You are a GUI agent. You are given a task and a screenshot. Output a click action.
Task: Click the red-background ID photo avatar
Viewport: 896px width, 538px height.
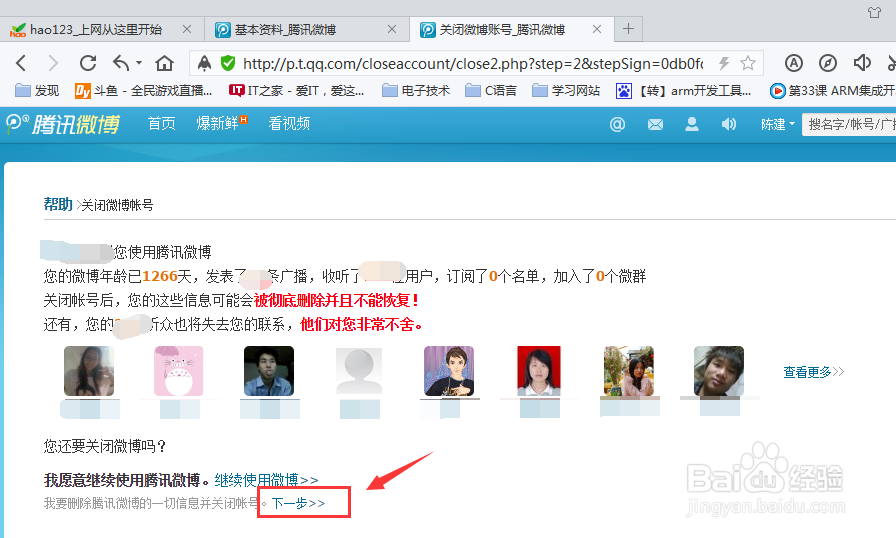(x=539, y=371)
